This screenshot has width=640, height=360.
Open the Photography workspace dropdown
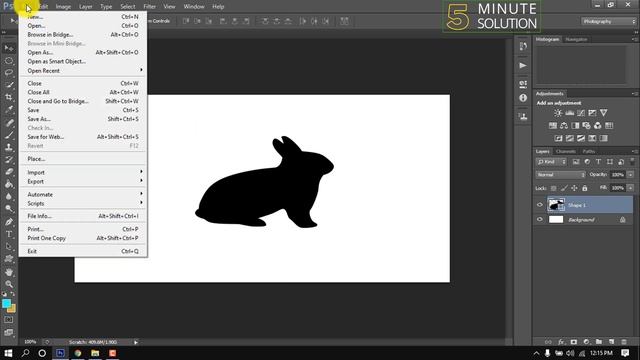[609, 21]
